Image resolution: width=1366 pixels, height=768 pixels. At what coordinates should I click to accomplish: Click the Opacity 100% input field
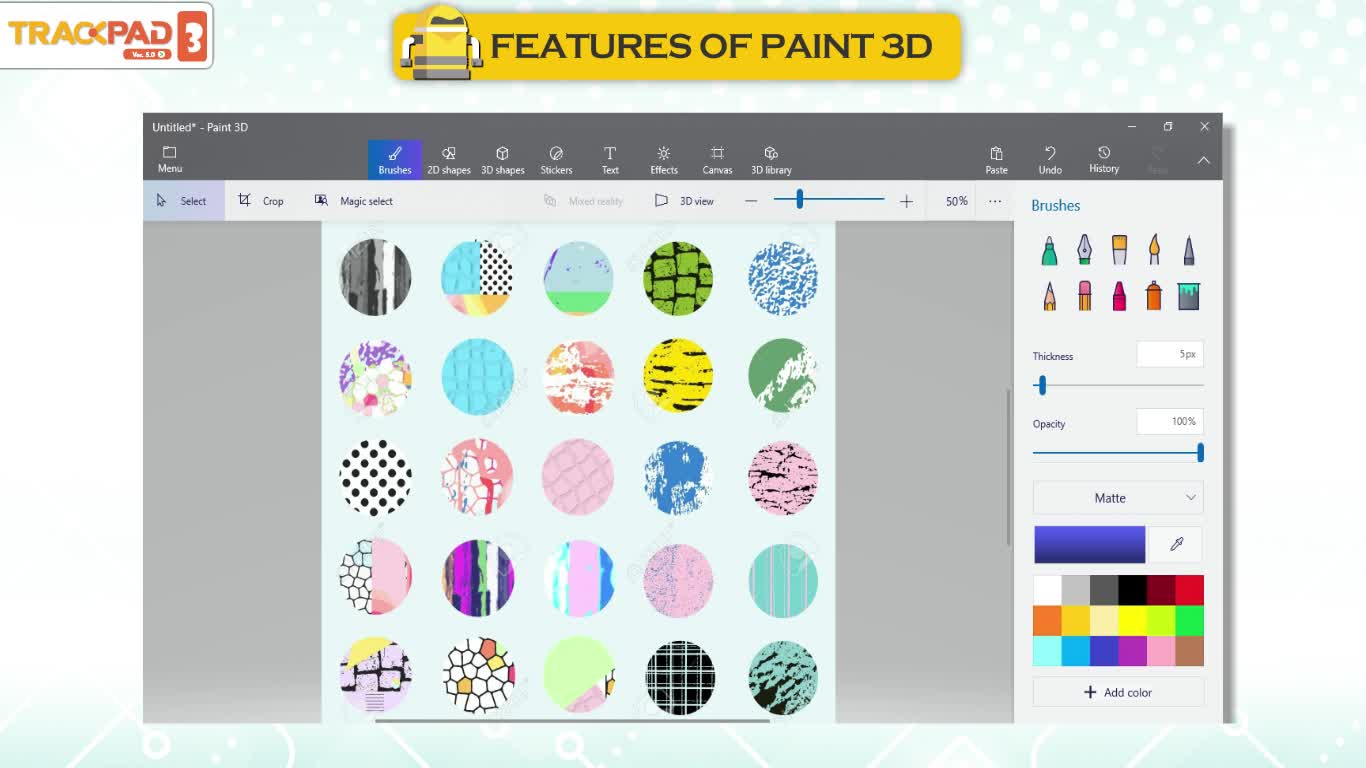(x=1170, y=421)
